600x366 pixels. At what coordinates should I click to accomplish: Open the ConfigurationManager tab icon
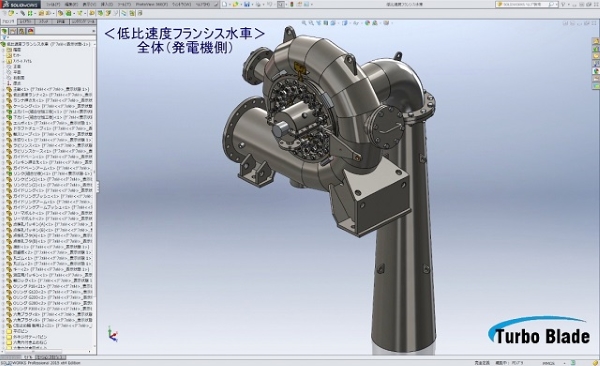click(22, 31)
